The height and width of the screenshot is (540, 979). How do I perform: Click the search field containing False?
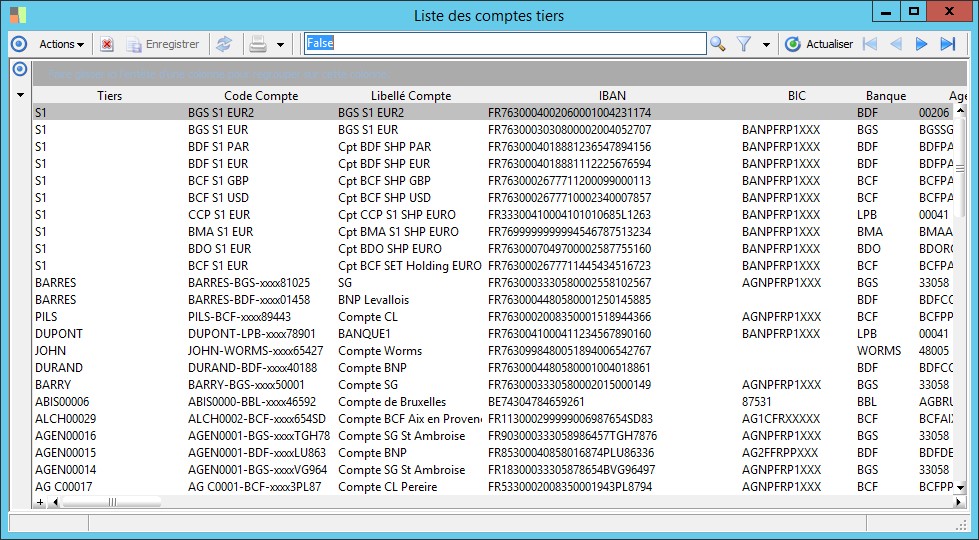[505, 44]
